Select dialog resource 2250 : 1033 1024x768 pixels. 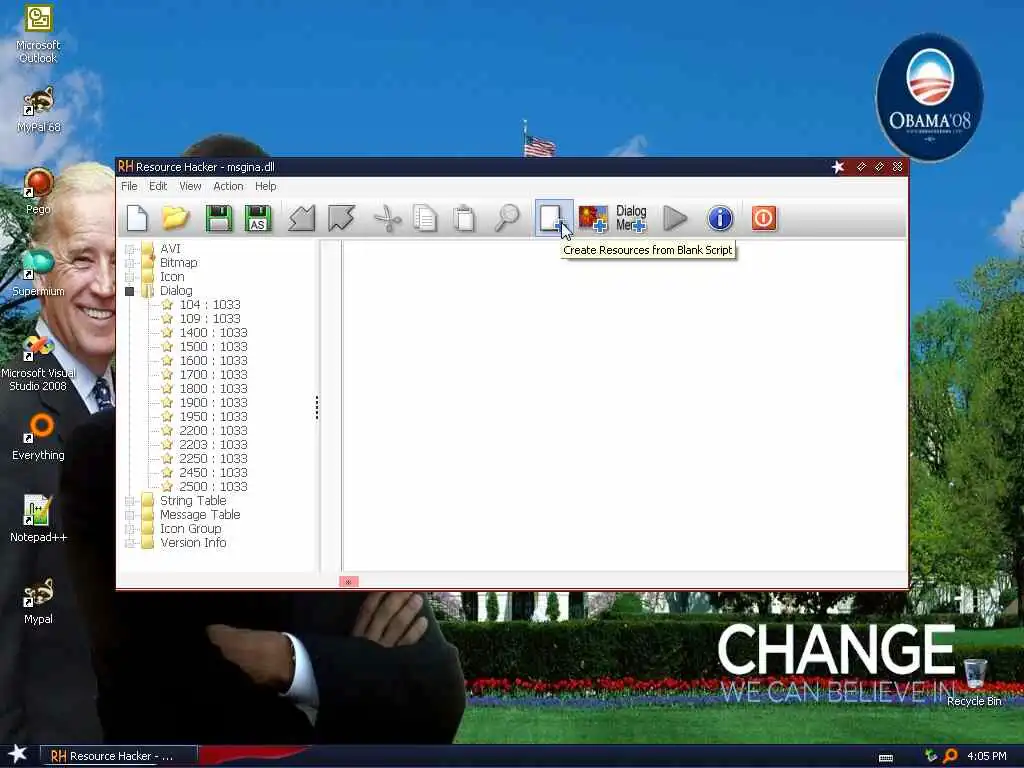[213, 459]
